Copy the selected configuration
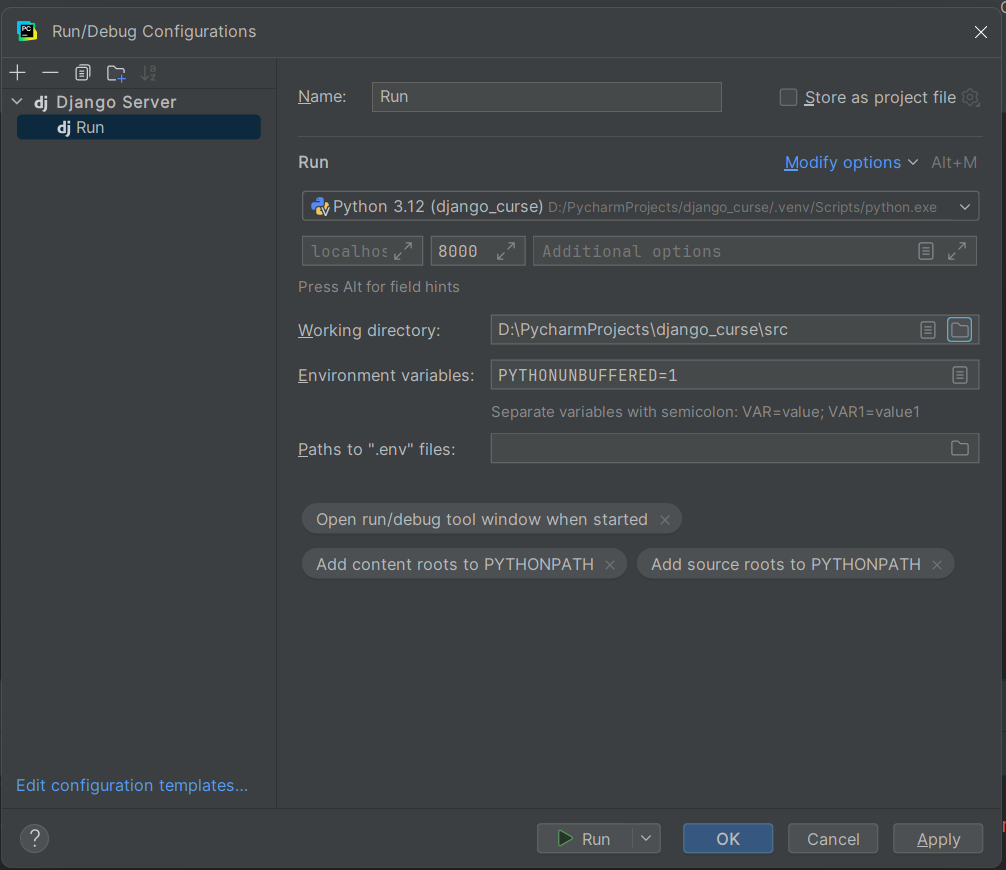 [83, 73]
